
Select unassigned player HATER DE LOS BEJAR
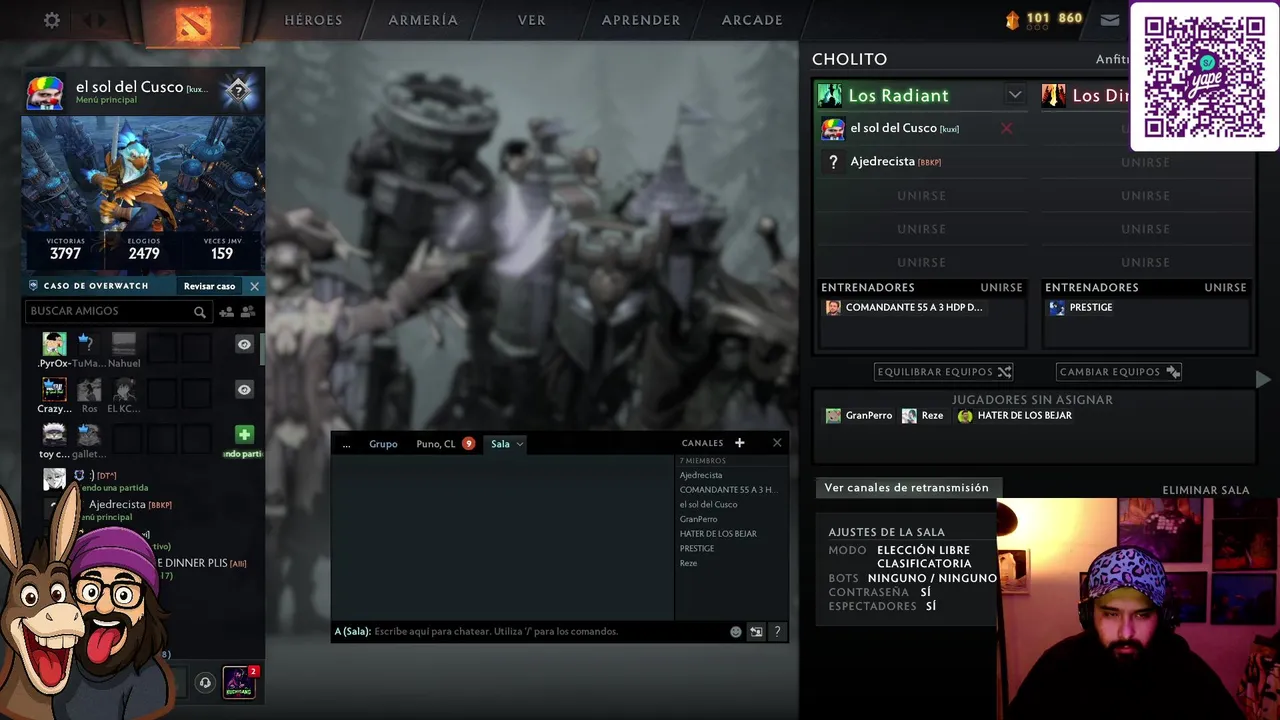pos(1014,416)
